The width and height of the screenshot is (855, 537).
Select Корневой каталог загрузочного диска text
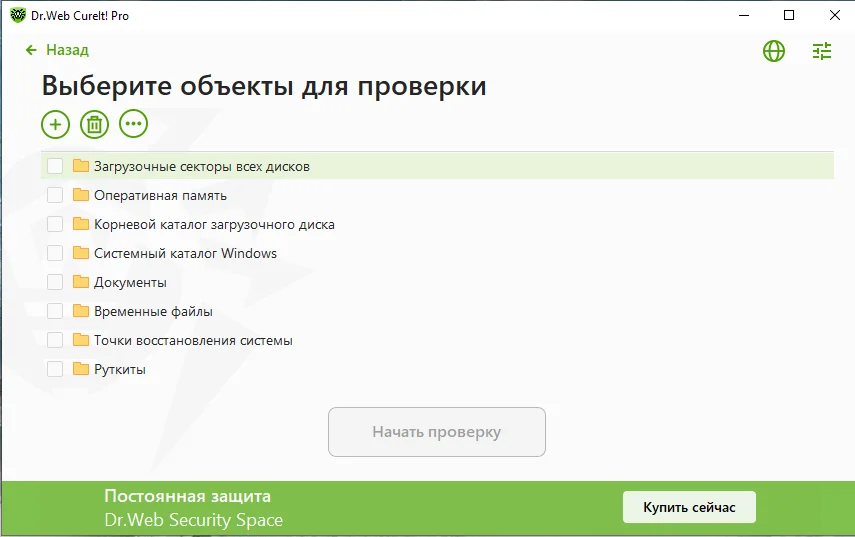[x=214, y=225]
